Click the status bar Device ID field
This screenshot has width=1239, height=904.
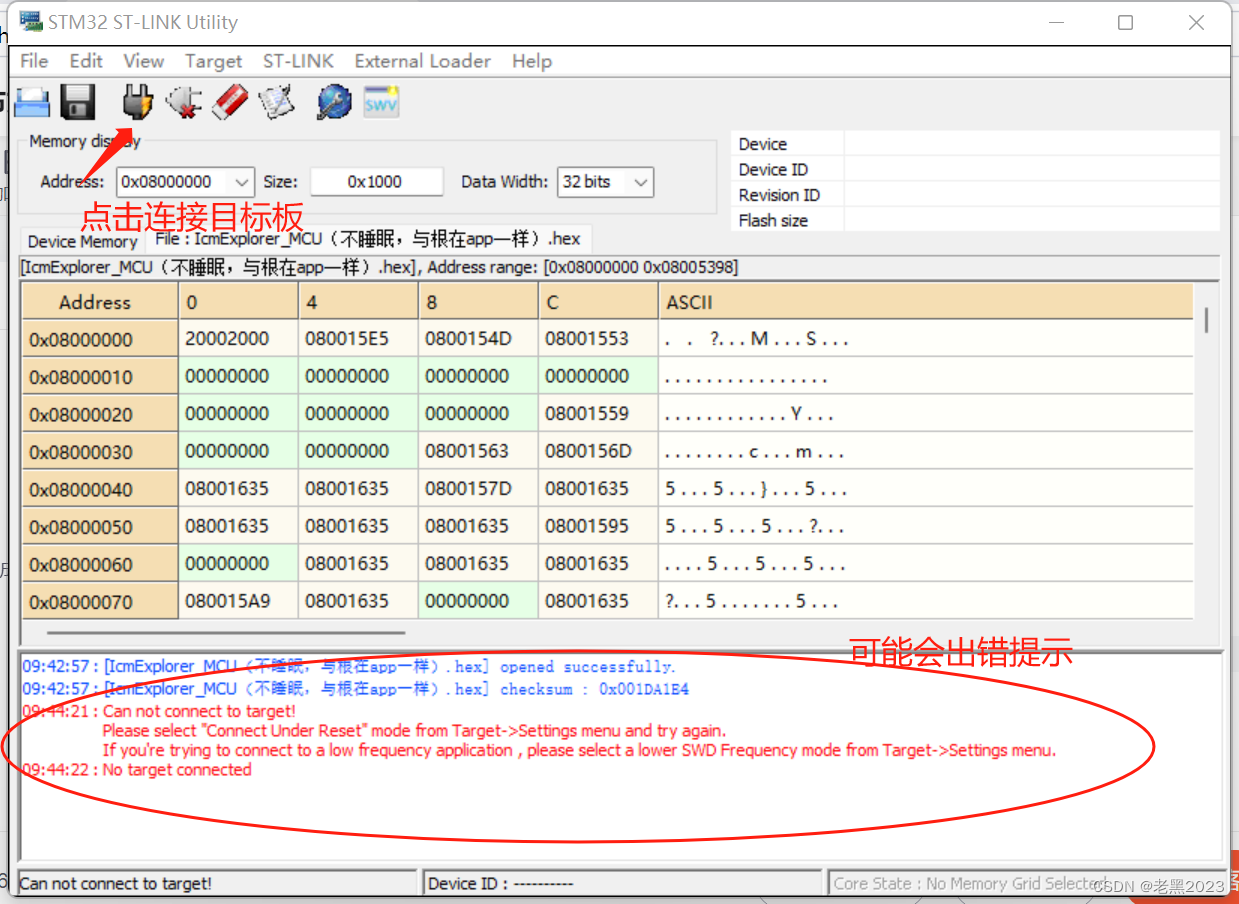point(624,883)
